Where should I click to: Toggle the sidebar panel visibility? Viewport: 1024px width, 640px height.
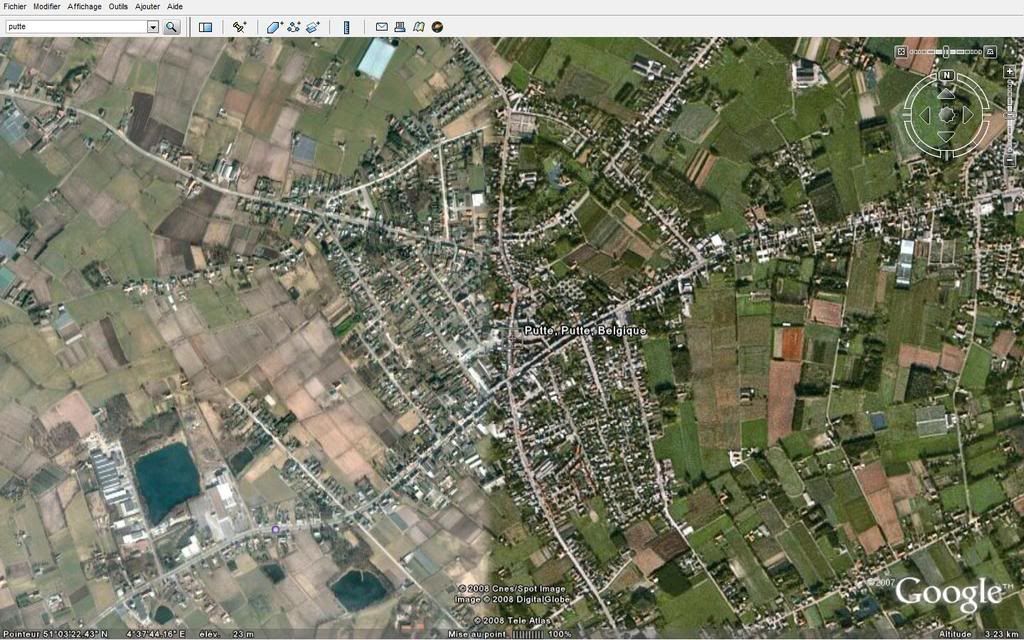[x=205, y=27]
